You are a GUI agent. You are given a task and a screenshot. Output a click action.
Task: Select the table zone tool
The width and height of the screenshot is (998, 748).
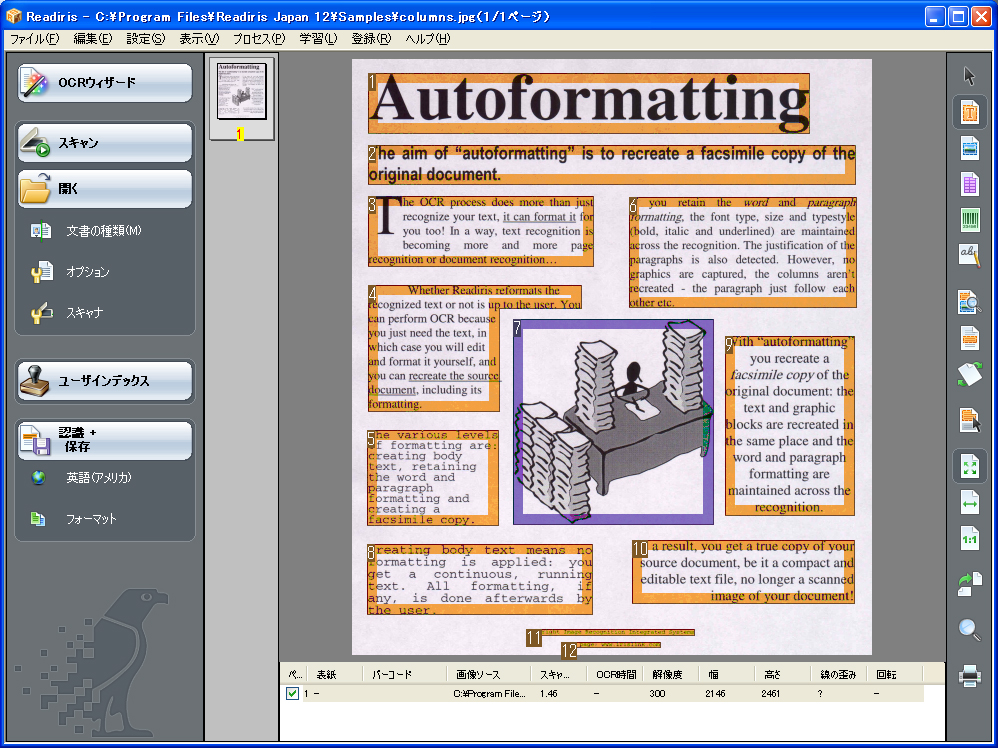pos(969,184)
